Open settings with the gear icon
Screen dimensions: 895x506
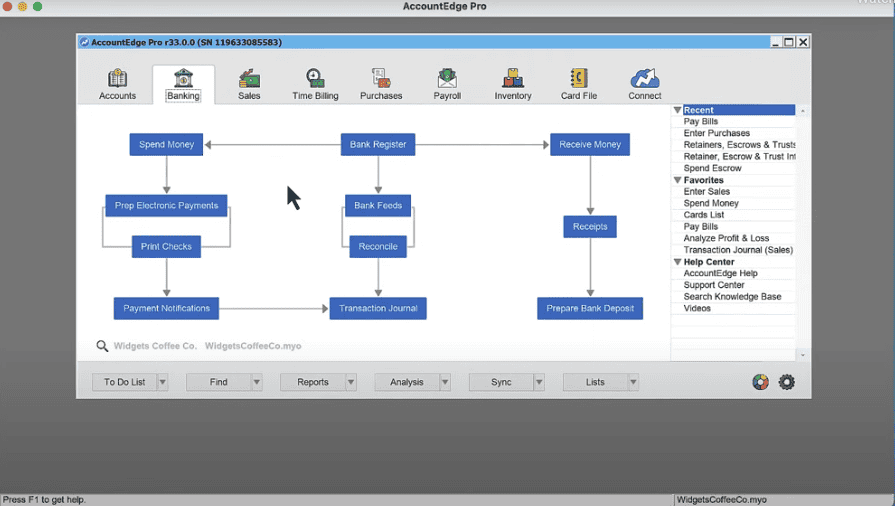coord(787,382)
